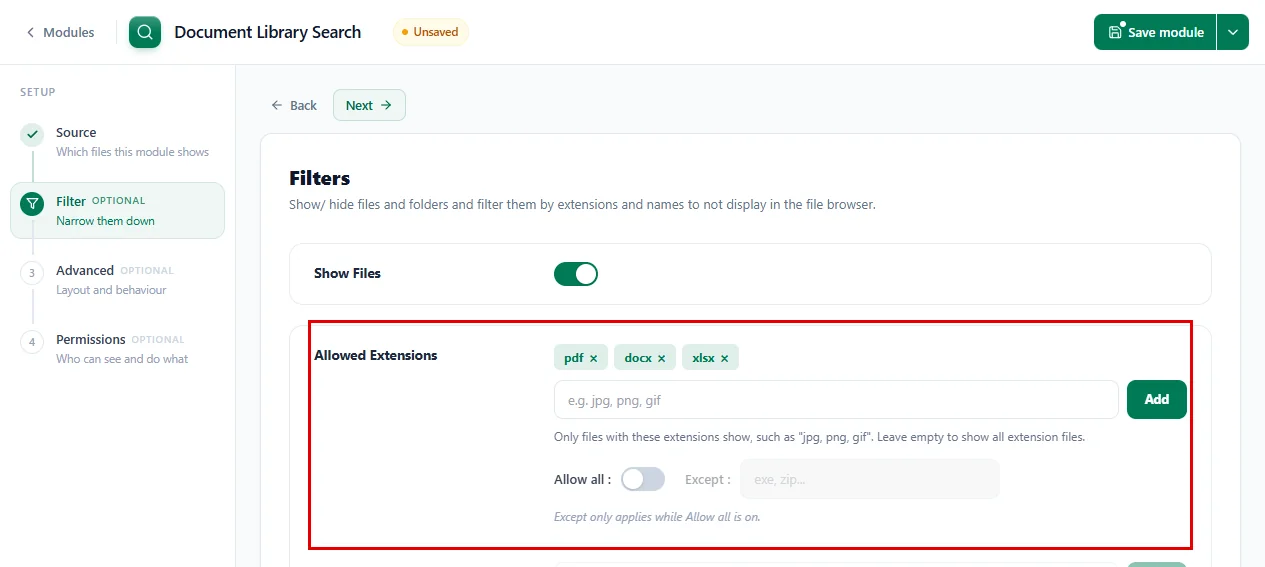Click the Unsaved status badge
Screen dimensions: 1265x567
tap(430, 32)
